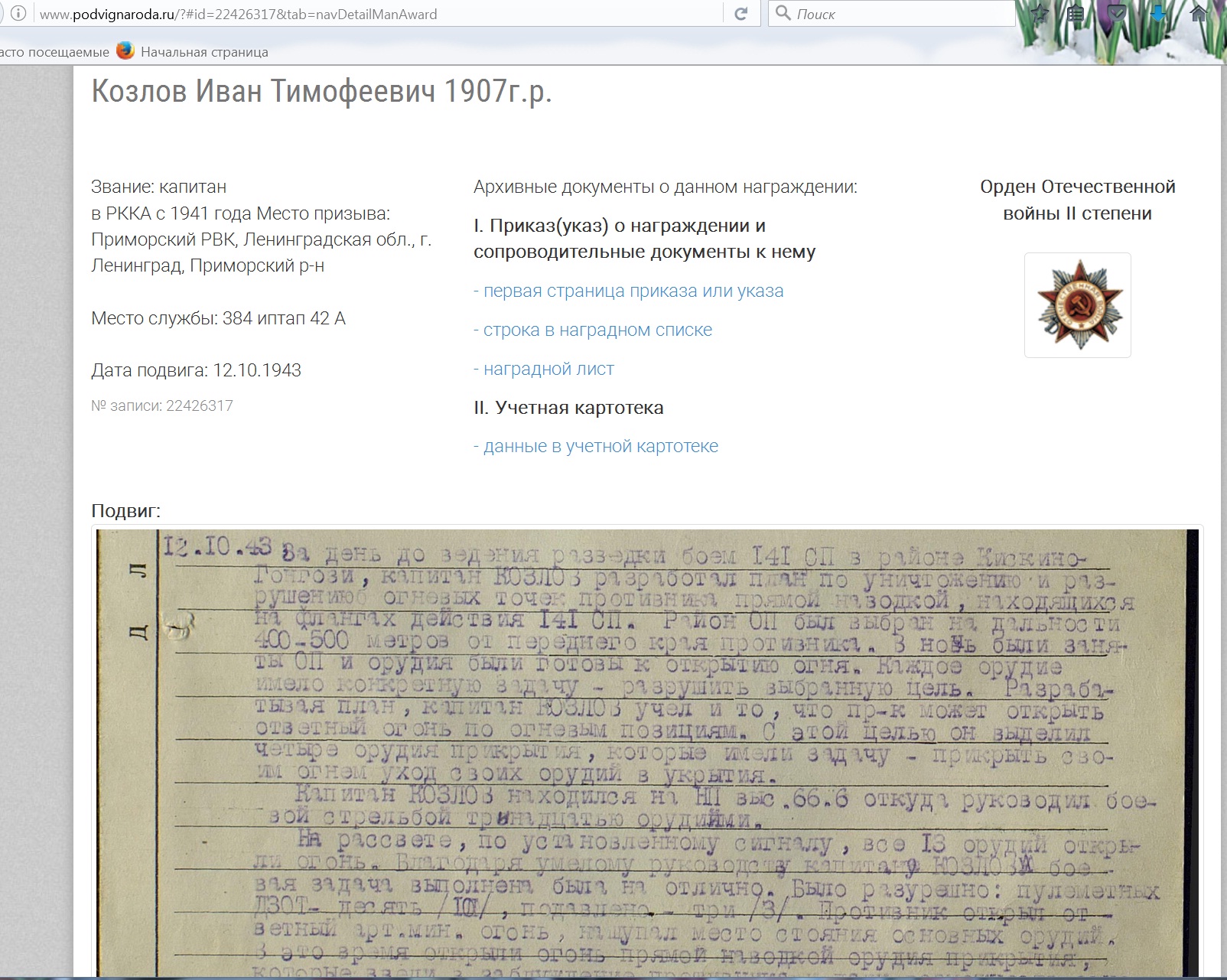Click the site information icon in address bar
This screenshot has width=1227, height=980.
coord(18,14)
